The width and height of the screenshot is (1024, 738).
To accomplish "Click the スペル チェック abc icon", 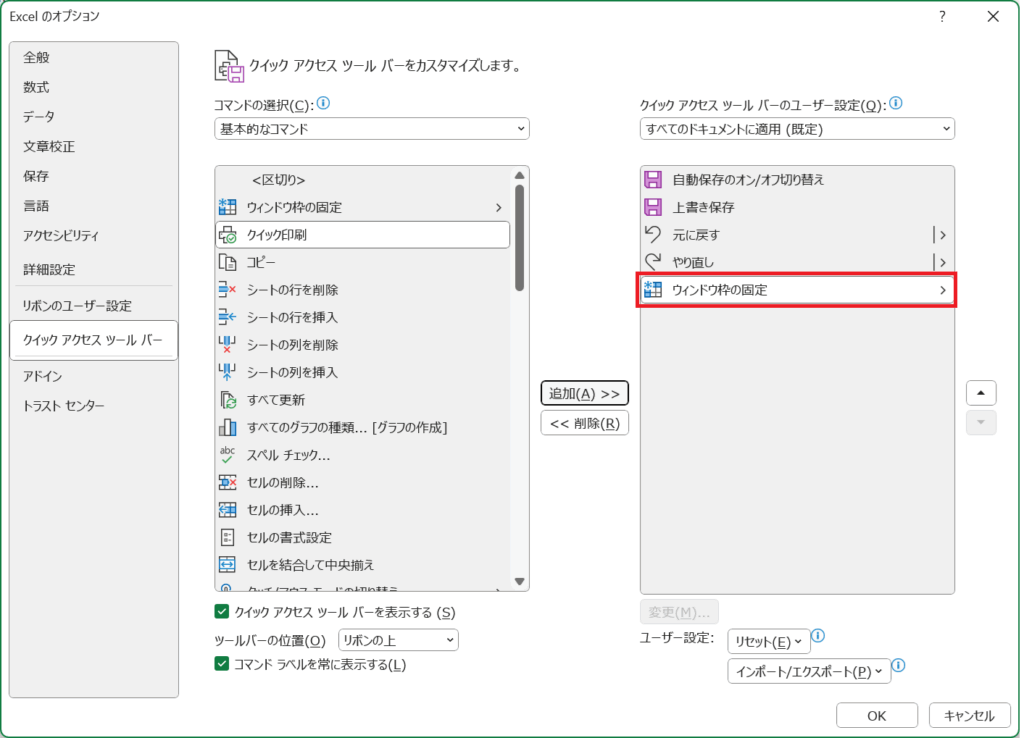I will (227, 455).
